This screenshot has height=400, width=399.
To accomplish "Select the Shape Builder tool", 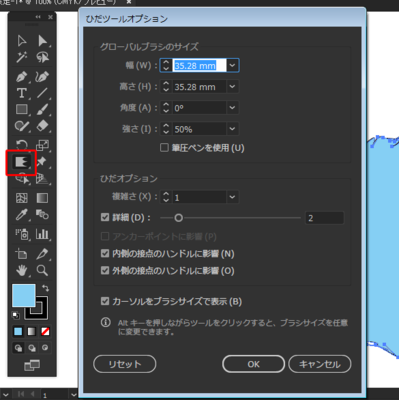I will click(22, 179).
